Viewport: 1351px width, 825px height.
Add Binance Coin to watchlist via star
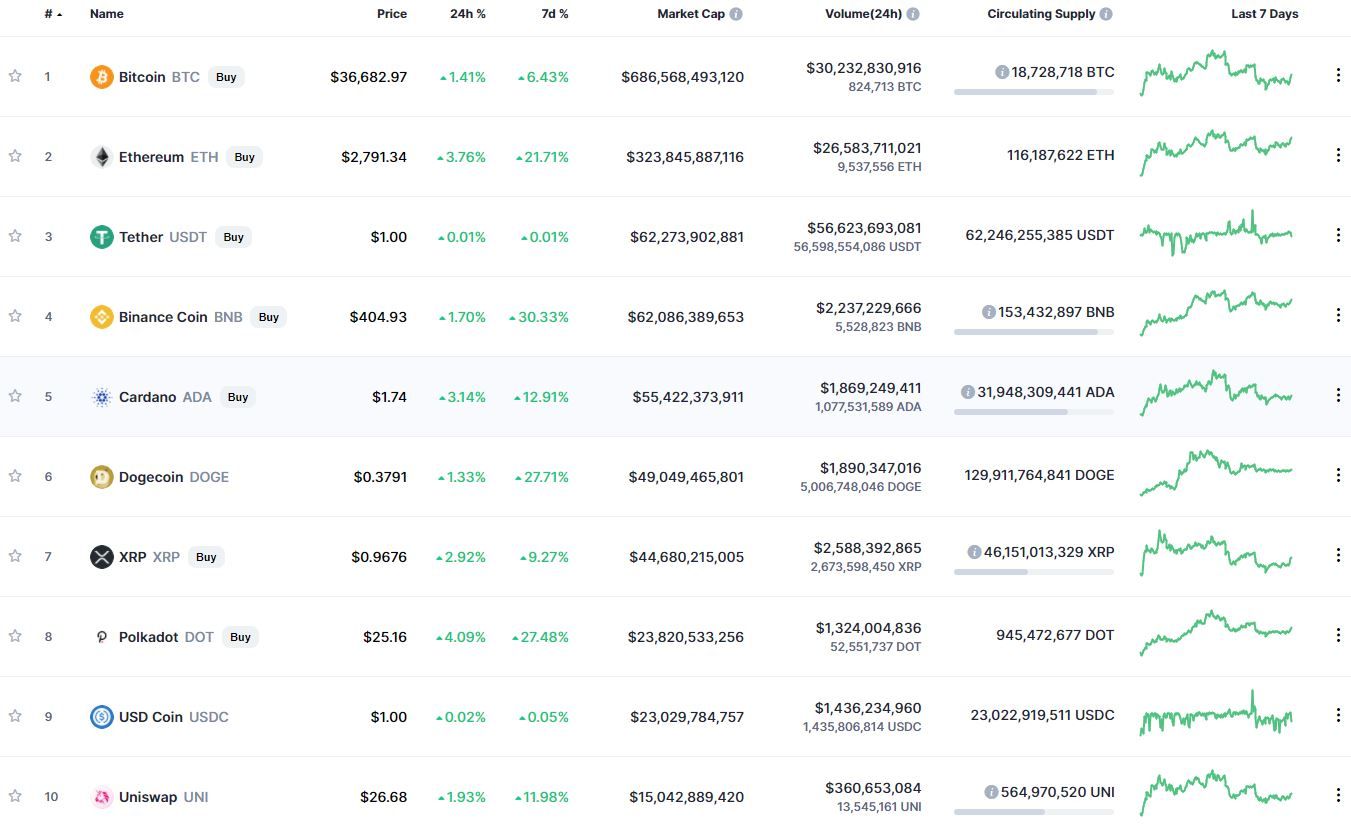pos(15,316)
